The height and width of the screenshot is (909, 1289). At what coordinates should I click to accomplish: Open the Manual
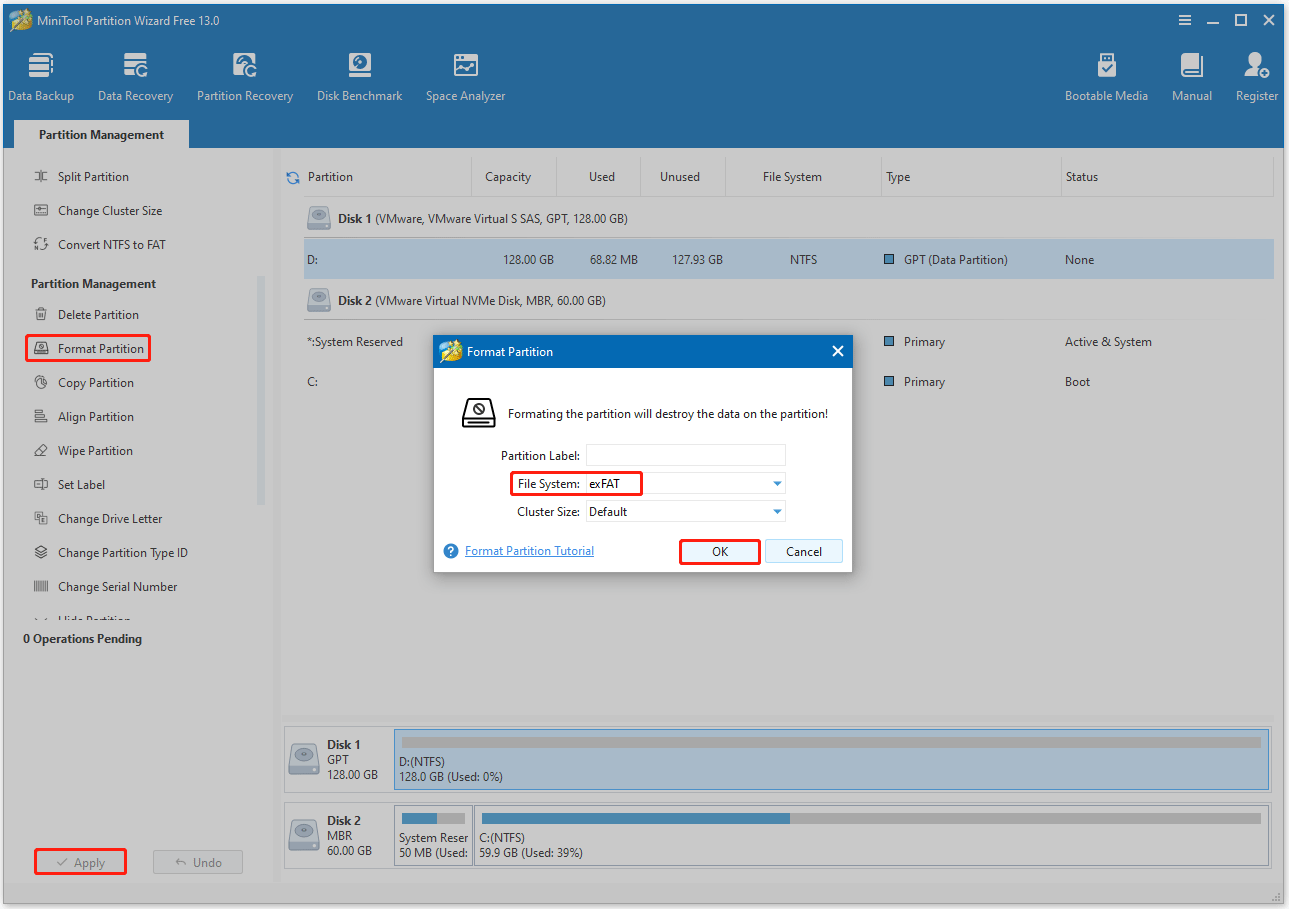click(x=1191, y=75)
